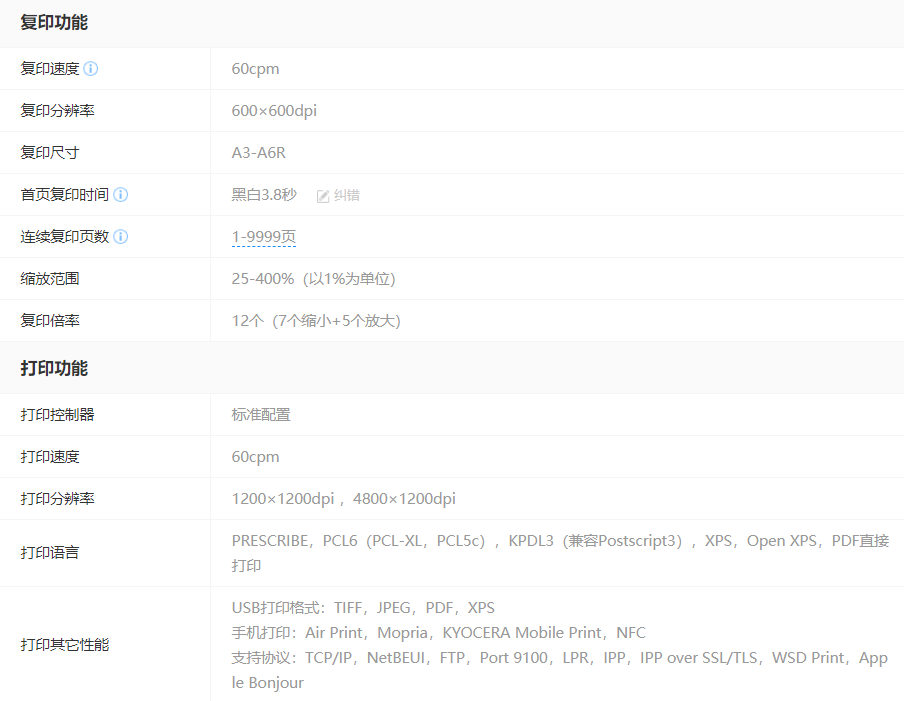Select the 打印控制器 row label
This screenshot has width=904, height=701.
pos(58,414)
